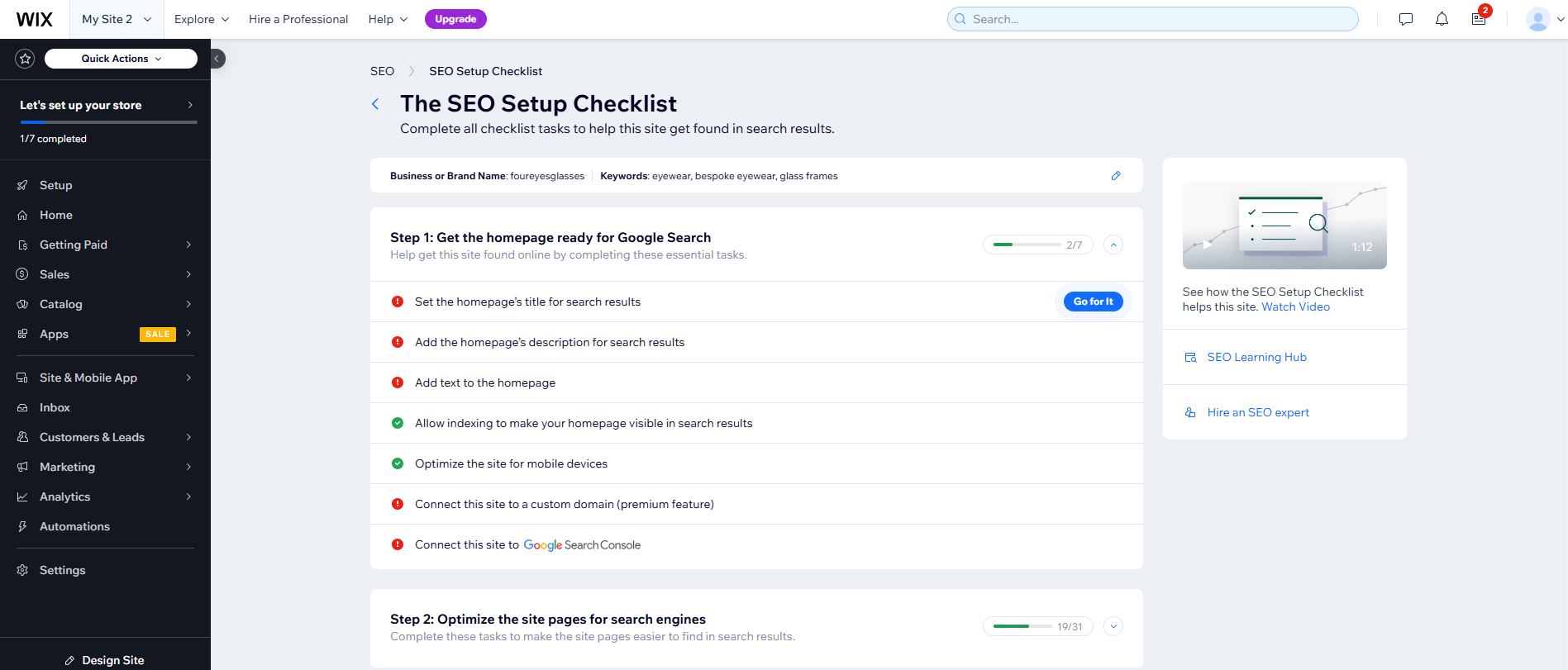Open the Quick Actions dropdown

pyautogui.click(x=121, y=59)
